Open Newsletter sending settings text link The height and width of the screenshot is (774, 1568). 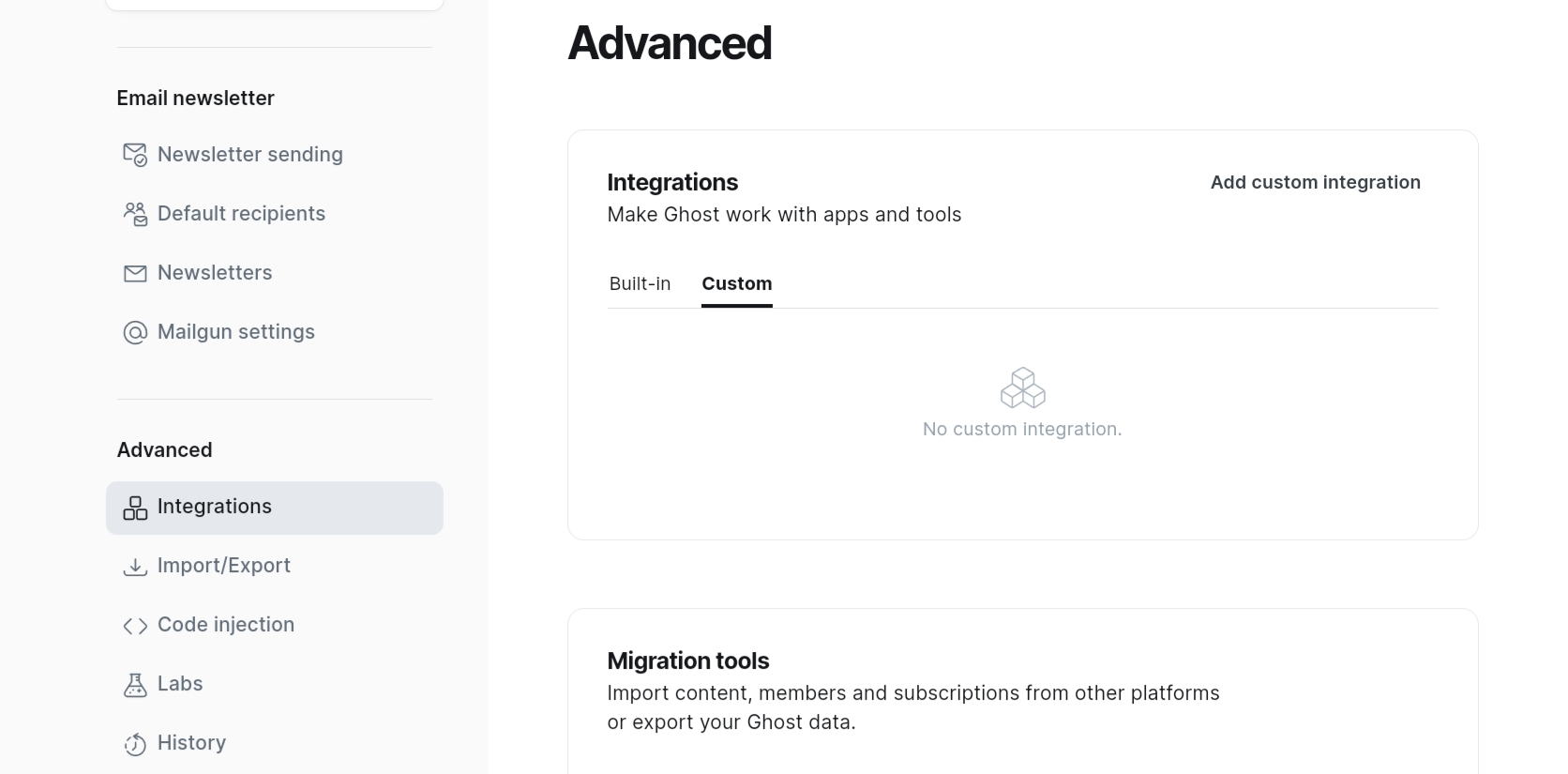pyautogui.click(x=250, y=154)
